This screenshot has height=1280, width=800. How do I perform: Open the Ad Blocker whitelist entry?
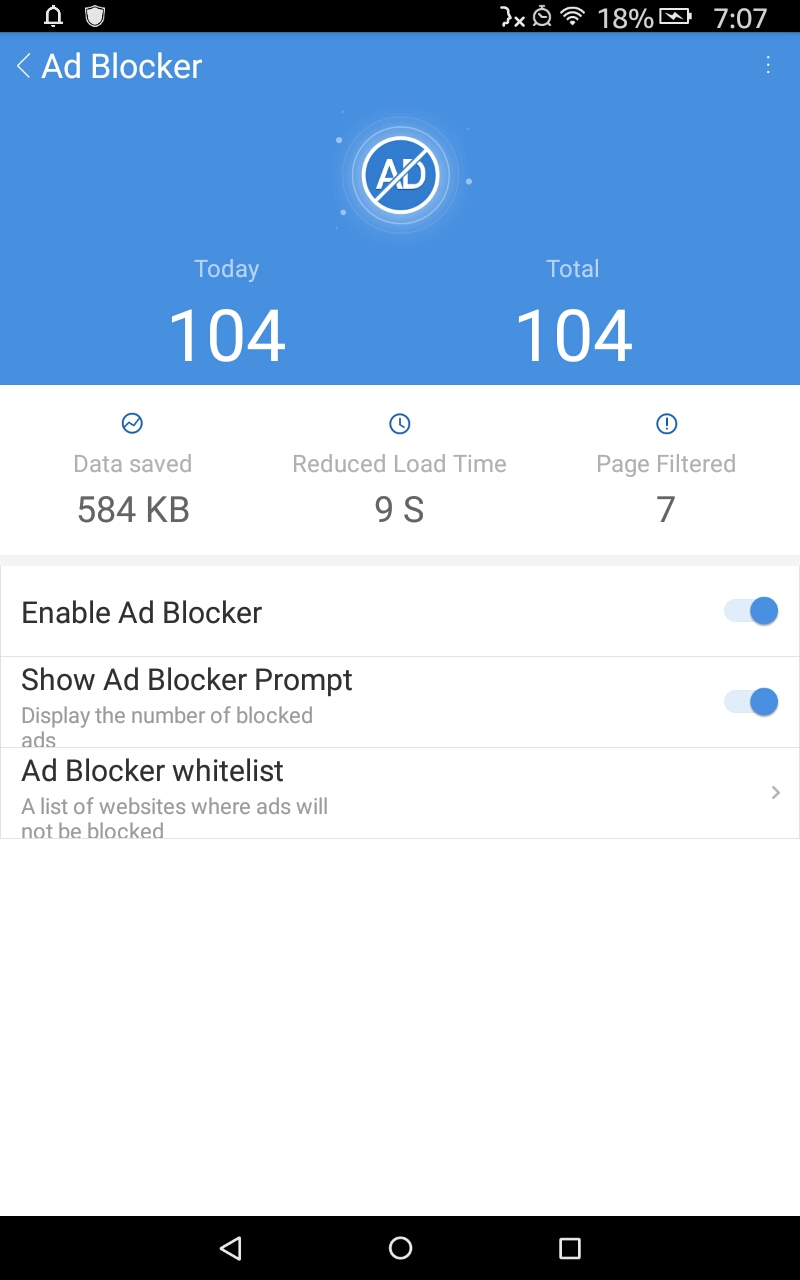(300, 792)
